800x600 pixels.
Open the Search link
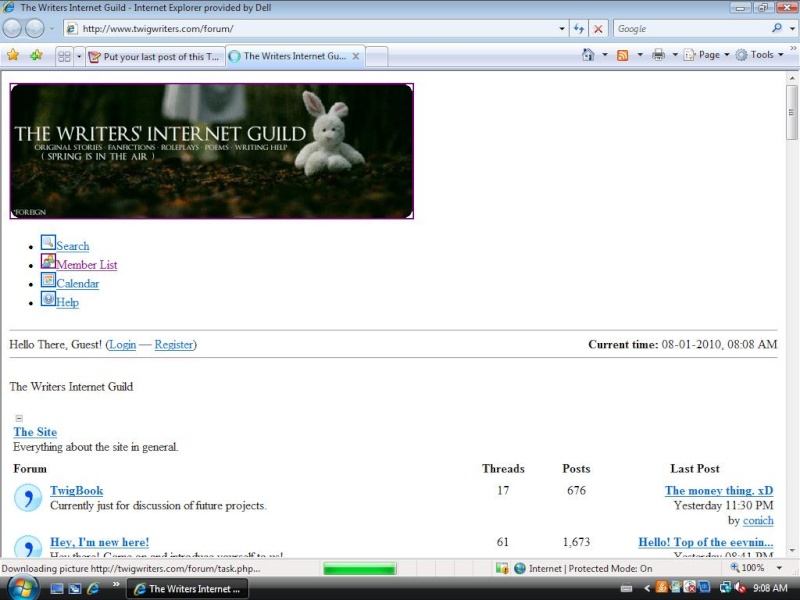coord(72,246)
